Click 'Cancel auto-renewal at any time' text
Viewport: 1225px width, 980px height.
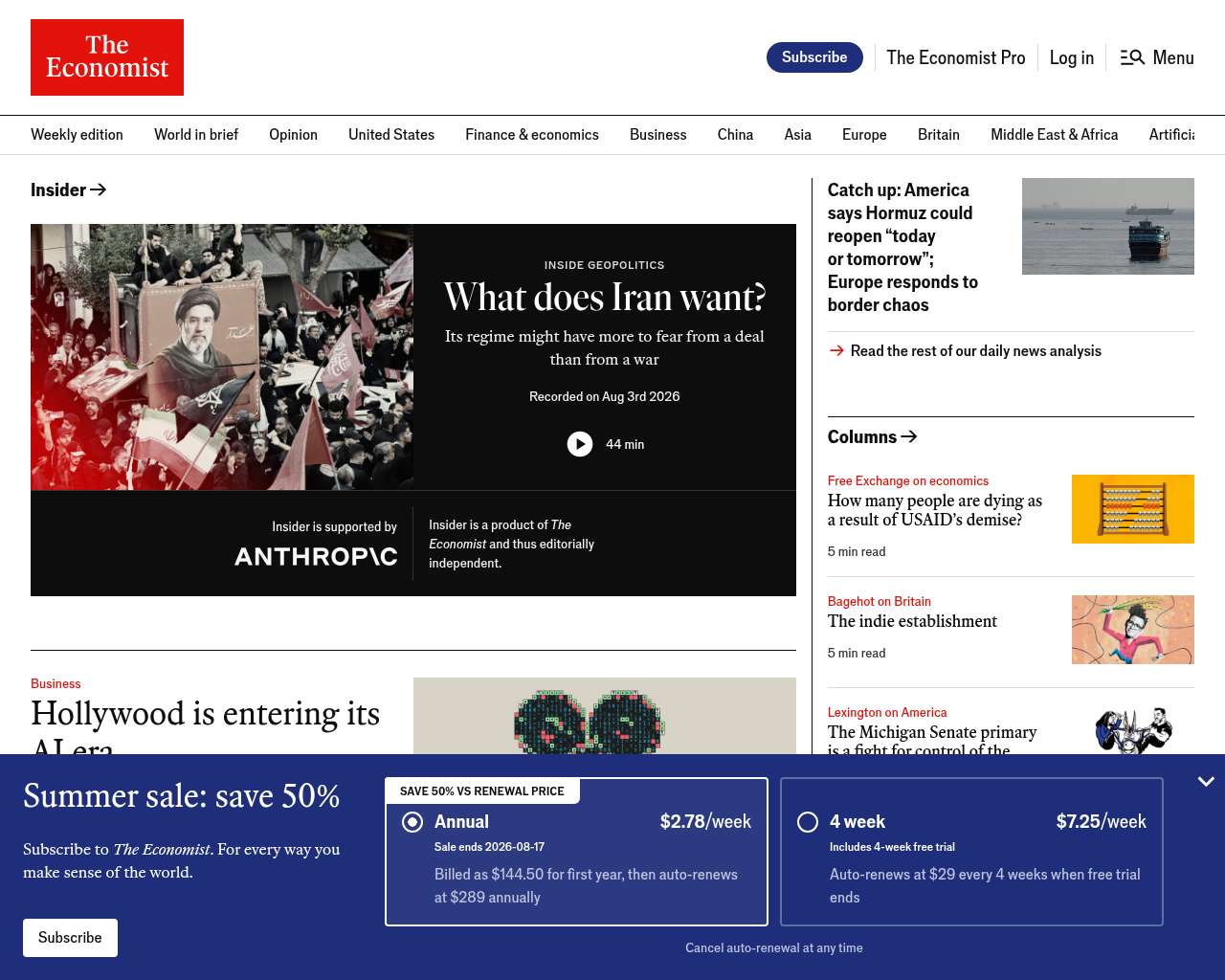coord(774,947)
